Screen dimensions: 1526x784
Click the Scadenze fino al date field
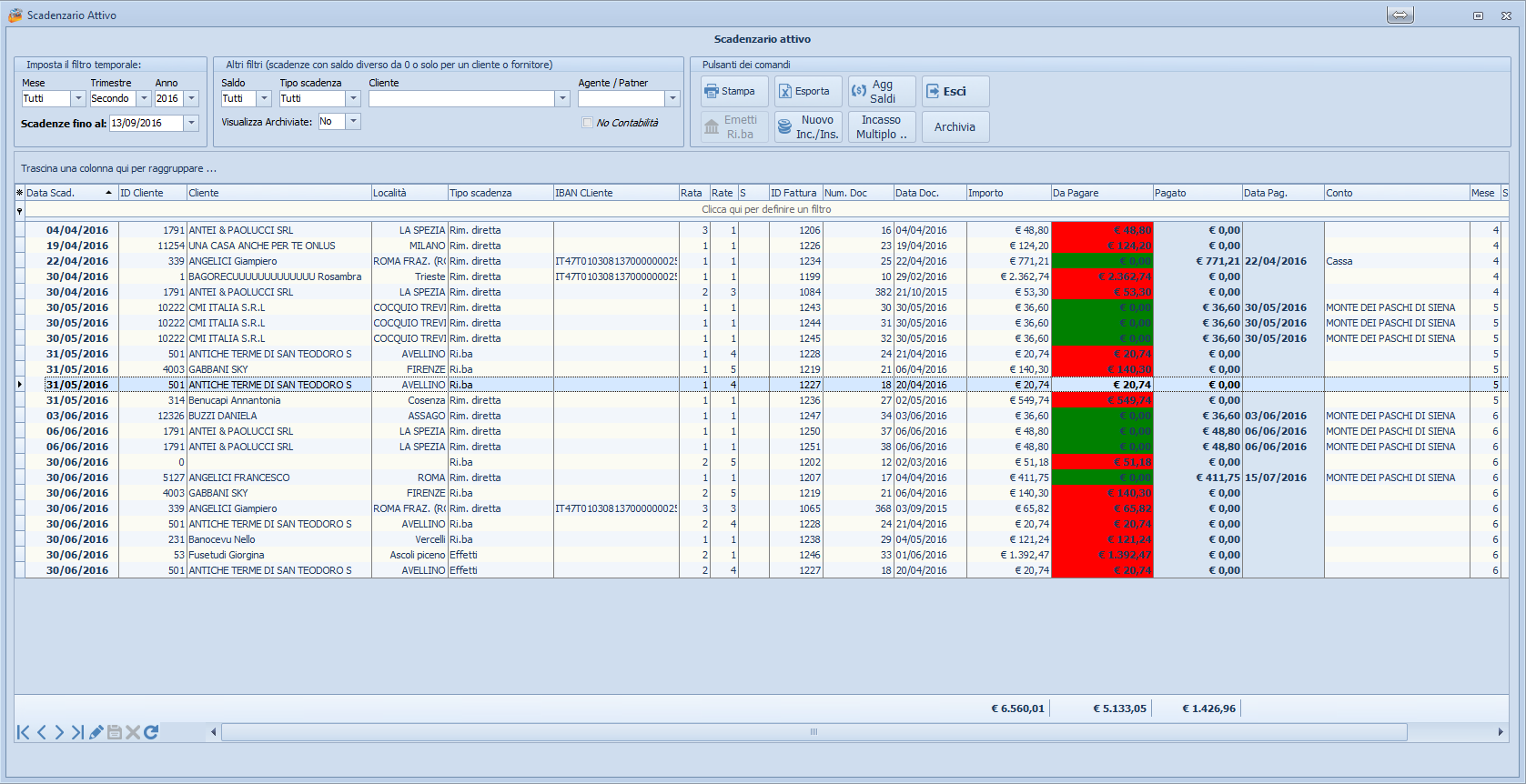tap(147, 123)
